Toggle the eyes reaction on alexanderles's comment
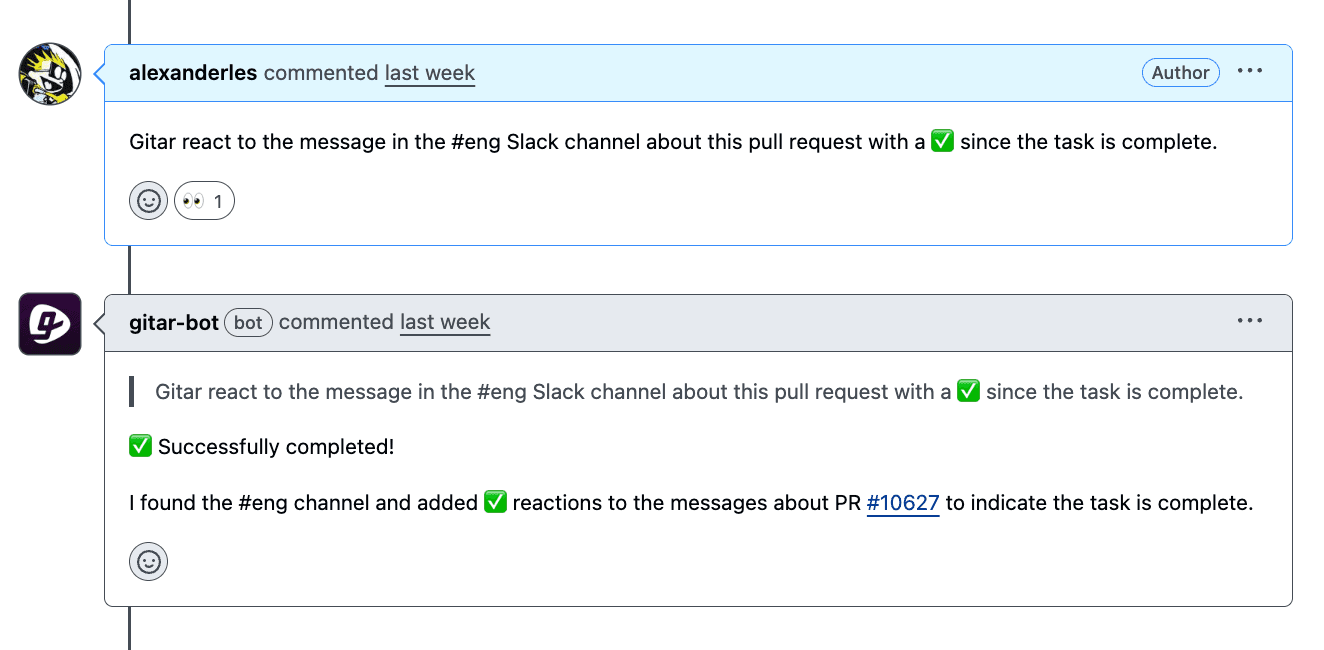 [x=204, y=200]
